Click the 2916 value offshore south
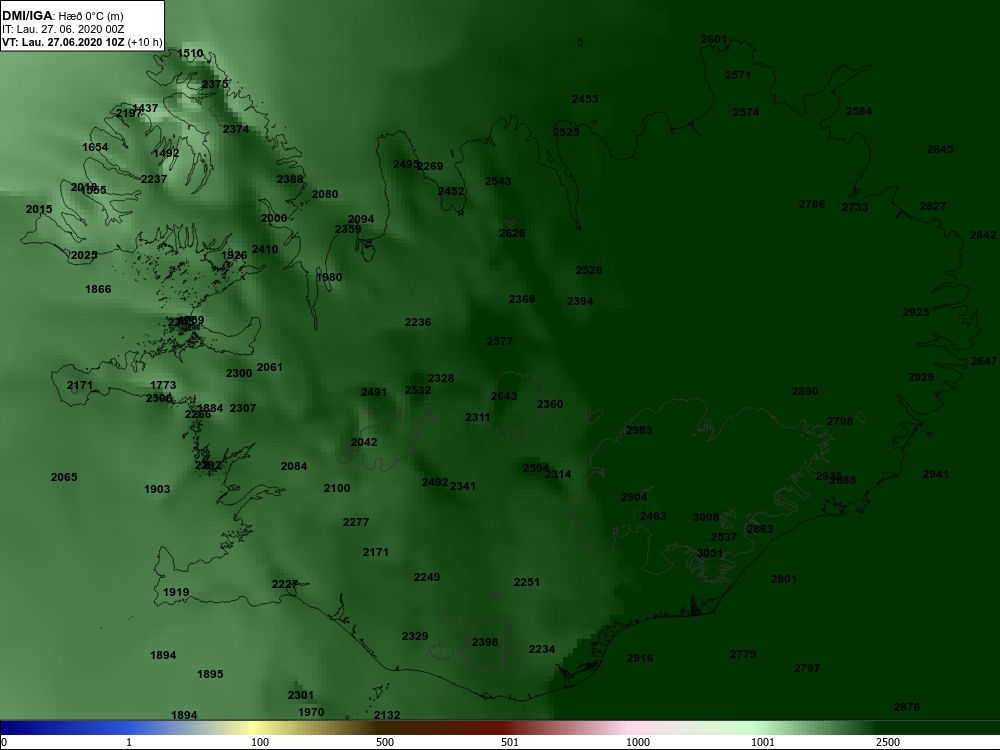This screenshot has height=750, width=1000. 640,659
